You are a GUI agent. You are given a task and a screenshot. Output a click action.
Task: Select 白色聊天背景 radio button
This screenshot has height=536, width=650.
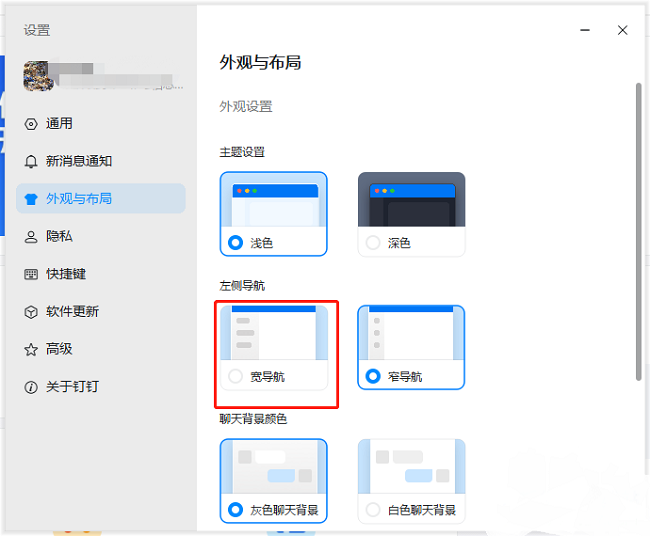[373, 509]
